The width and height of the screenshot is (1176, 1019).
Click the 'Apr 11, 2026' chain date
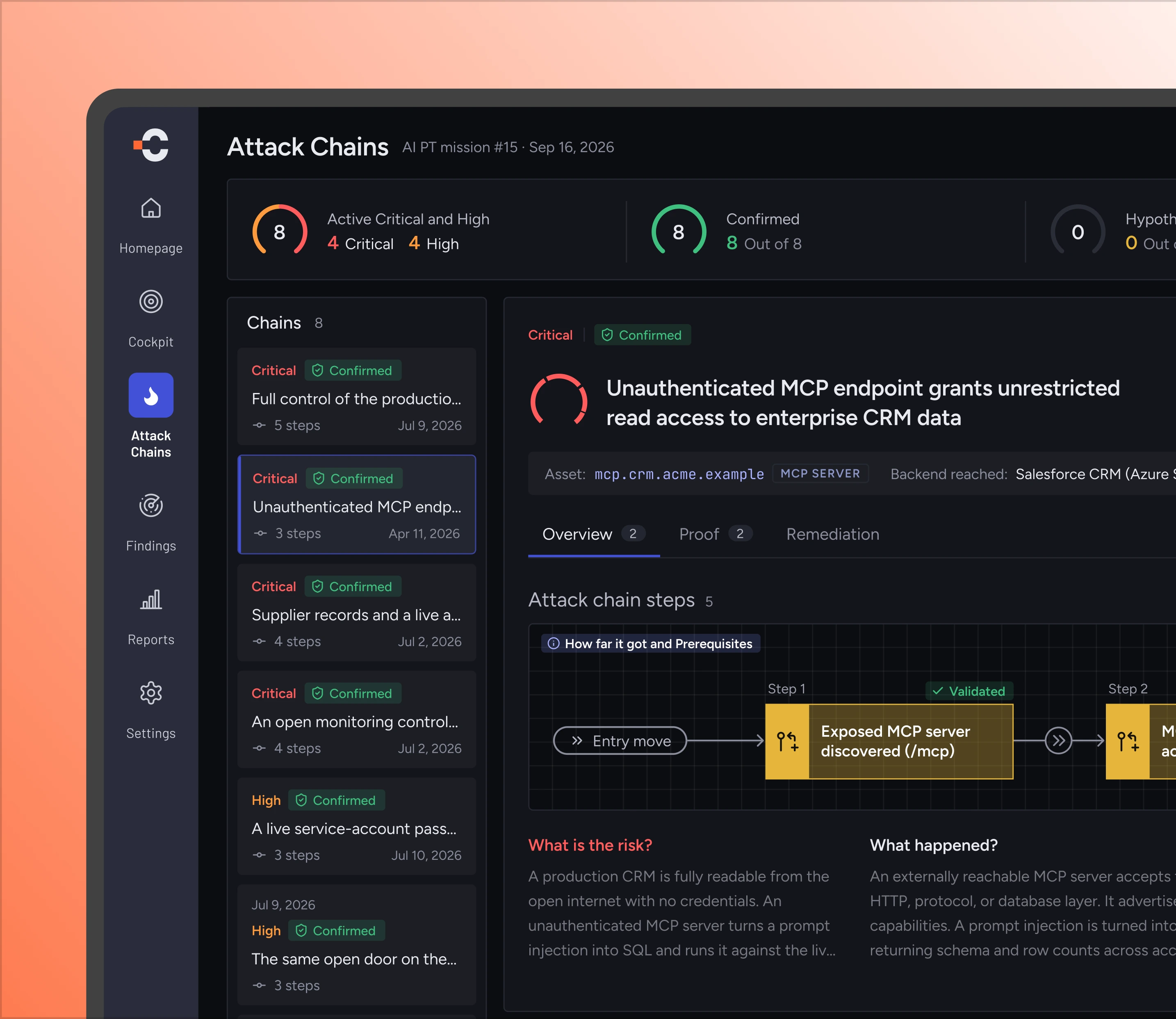(424, 533)
